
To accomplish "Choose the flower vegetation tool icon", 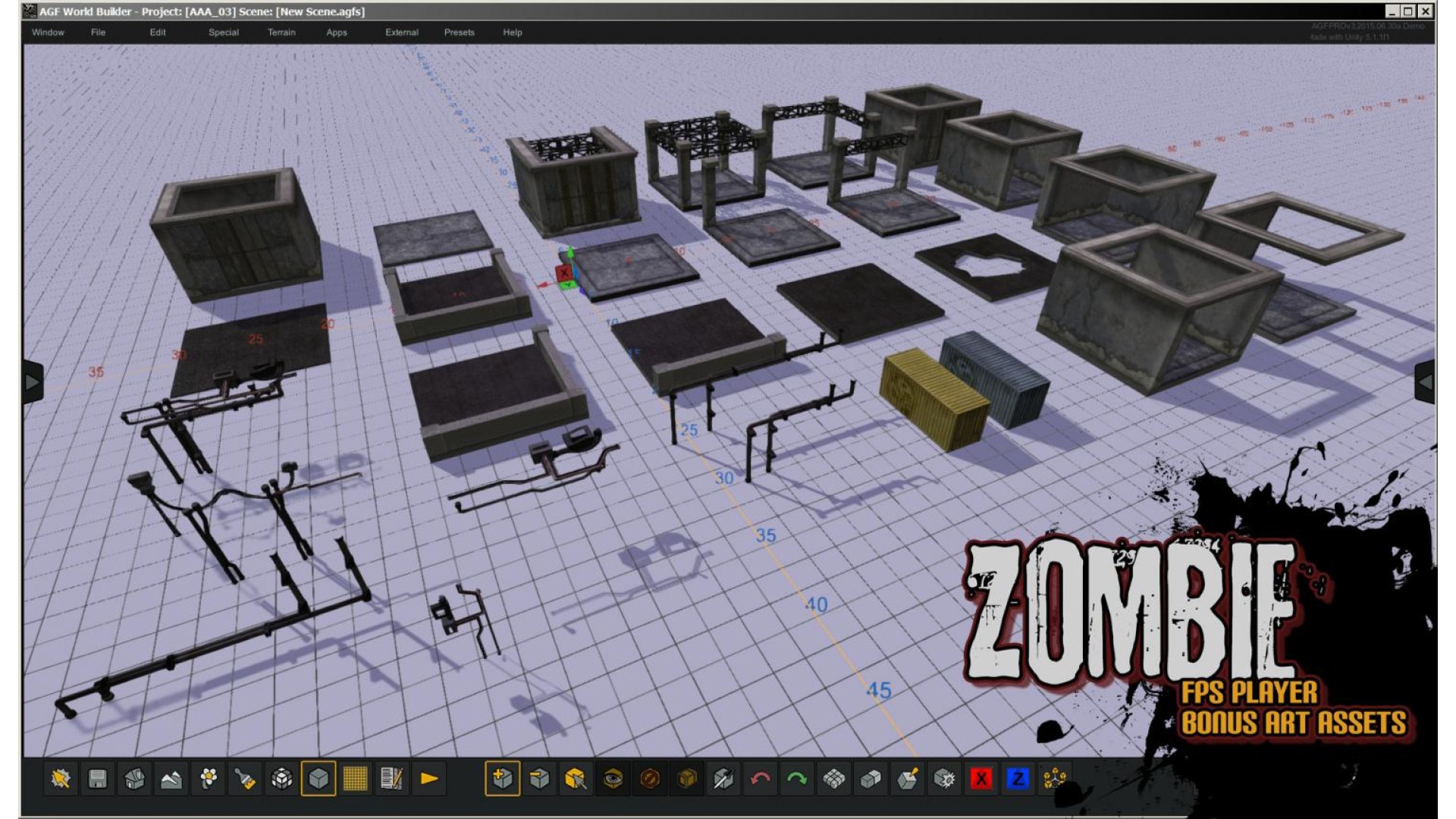I will pyautogui.click(x=209, y=779).
